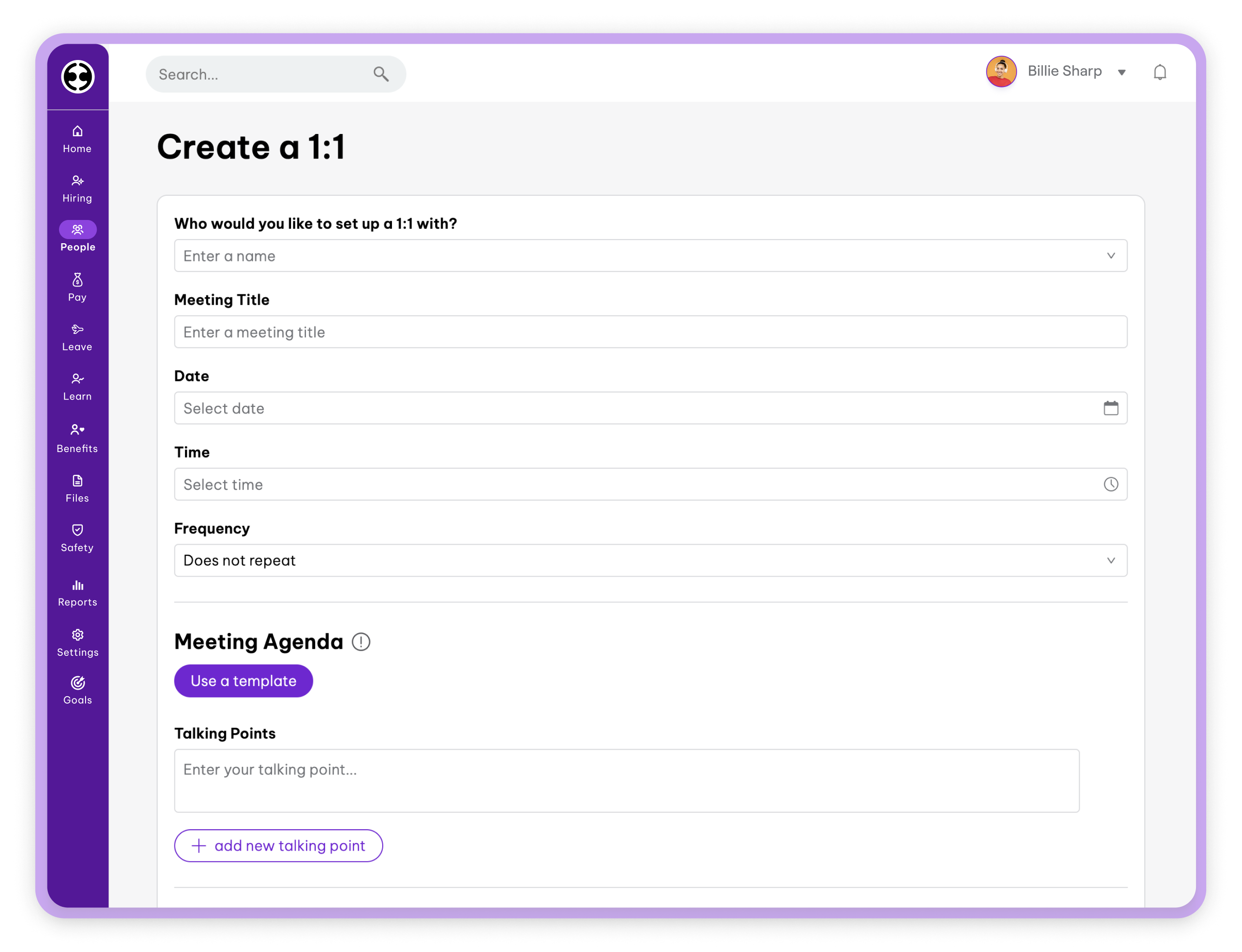Focus the Meeting Title input field

coord(650,332)
